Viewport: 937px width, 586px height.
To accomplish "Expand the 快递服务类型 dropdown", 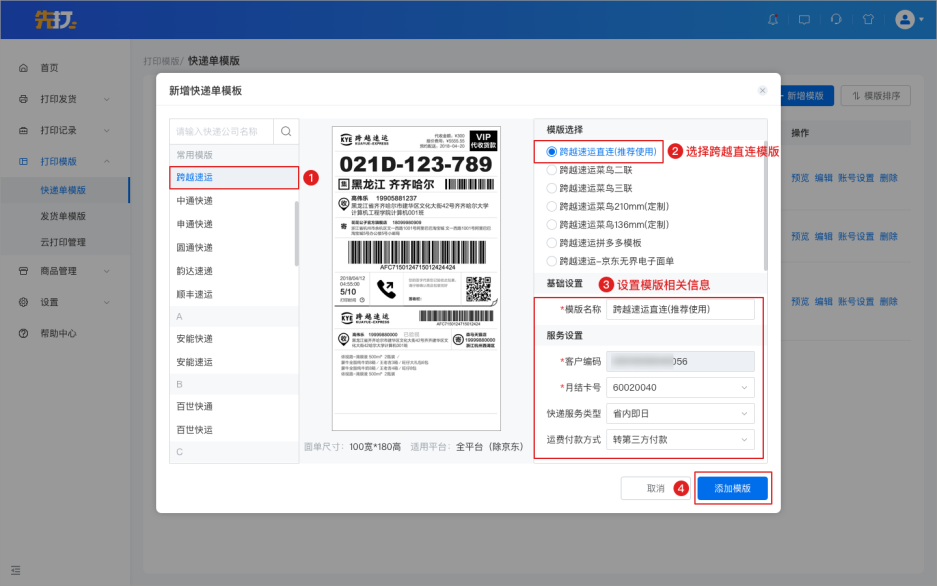I will (x=680, y=414).
